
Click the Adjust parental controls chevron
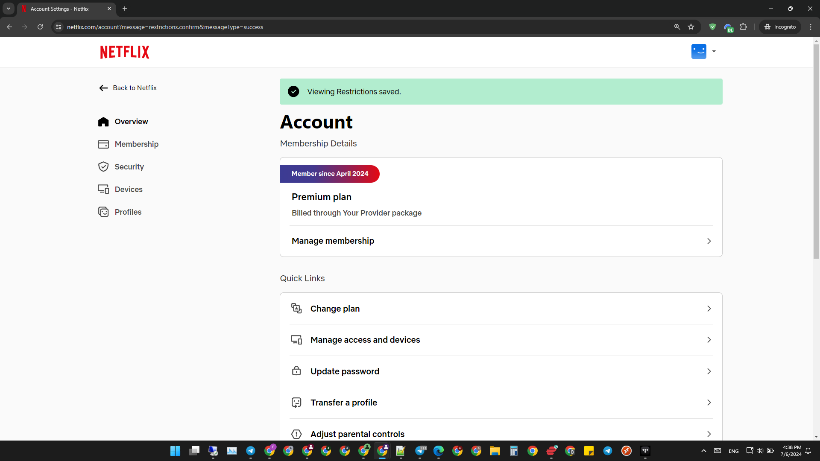click(x=709, y=434)
